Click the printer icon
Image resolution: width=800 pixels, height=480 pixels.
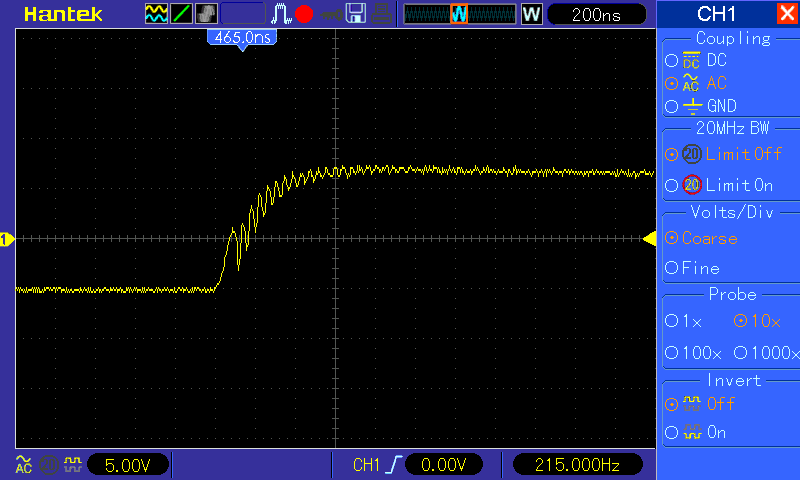pyautogui.click(x=381, y=14)
